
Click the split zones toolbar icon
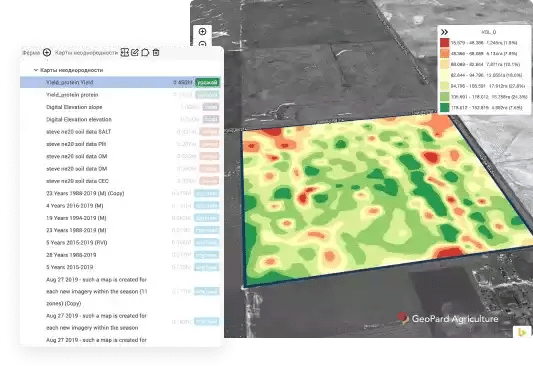(x=125, y=52)
